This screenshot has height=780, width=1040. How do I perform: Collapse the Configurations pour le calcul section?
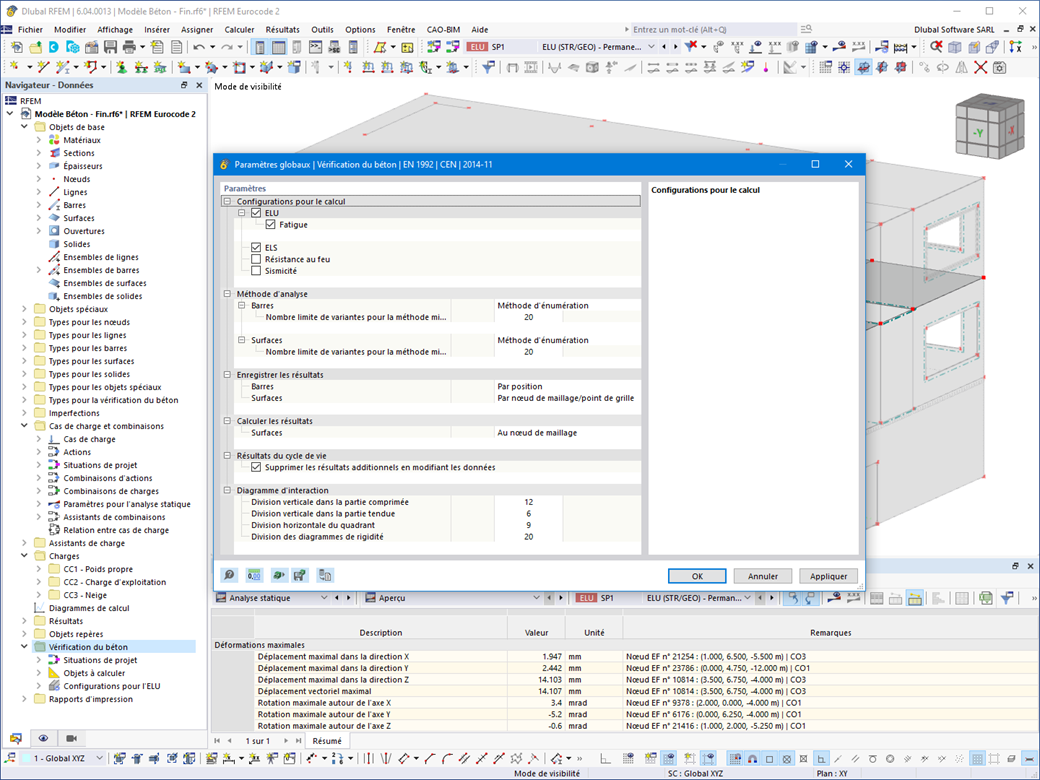[228, 201]
